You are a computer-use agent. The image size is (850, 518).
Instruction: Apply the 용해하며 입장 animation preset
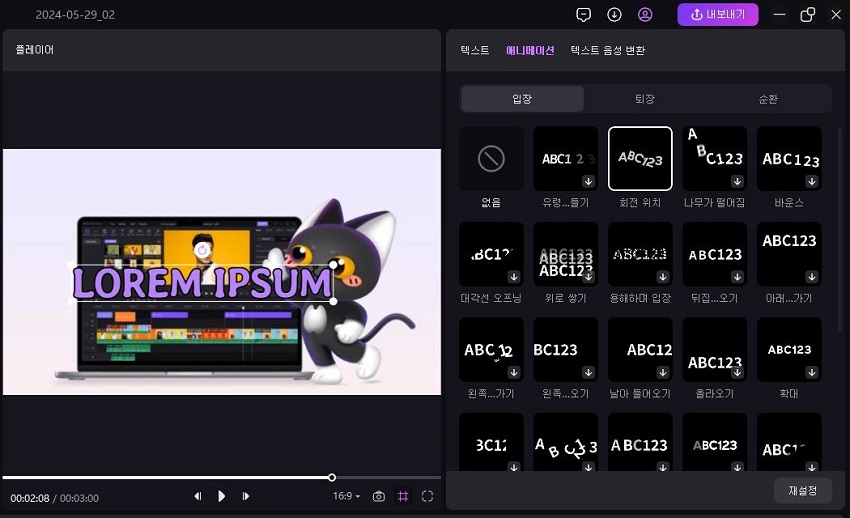(x=640, y=254)
